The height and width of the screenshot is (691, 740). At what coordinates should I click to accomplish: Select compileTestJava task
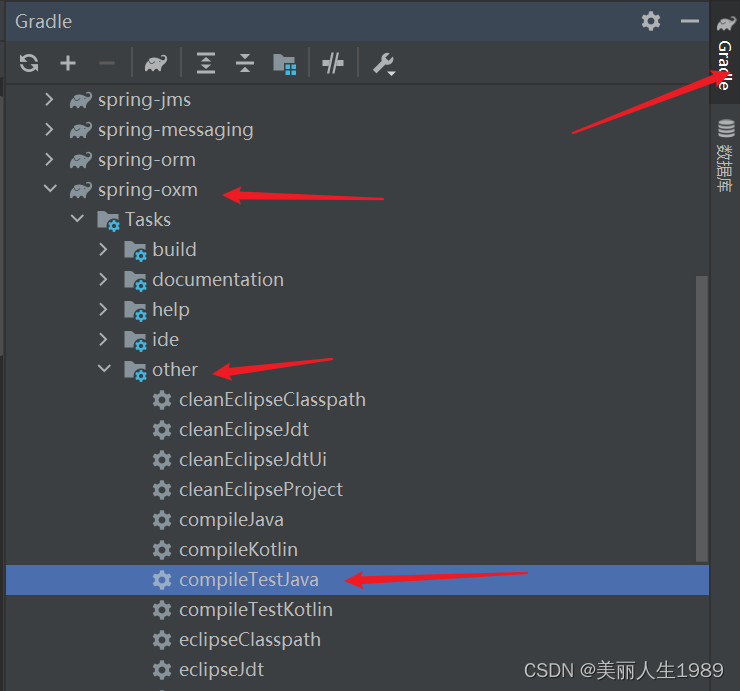click(357, 580)
